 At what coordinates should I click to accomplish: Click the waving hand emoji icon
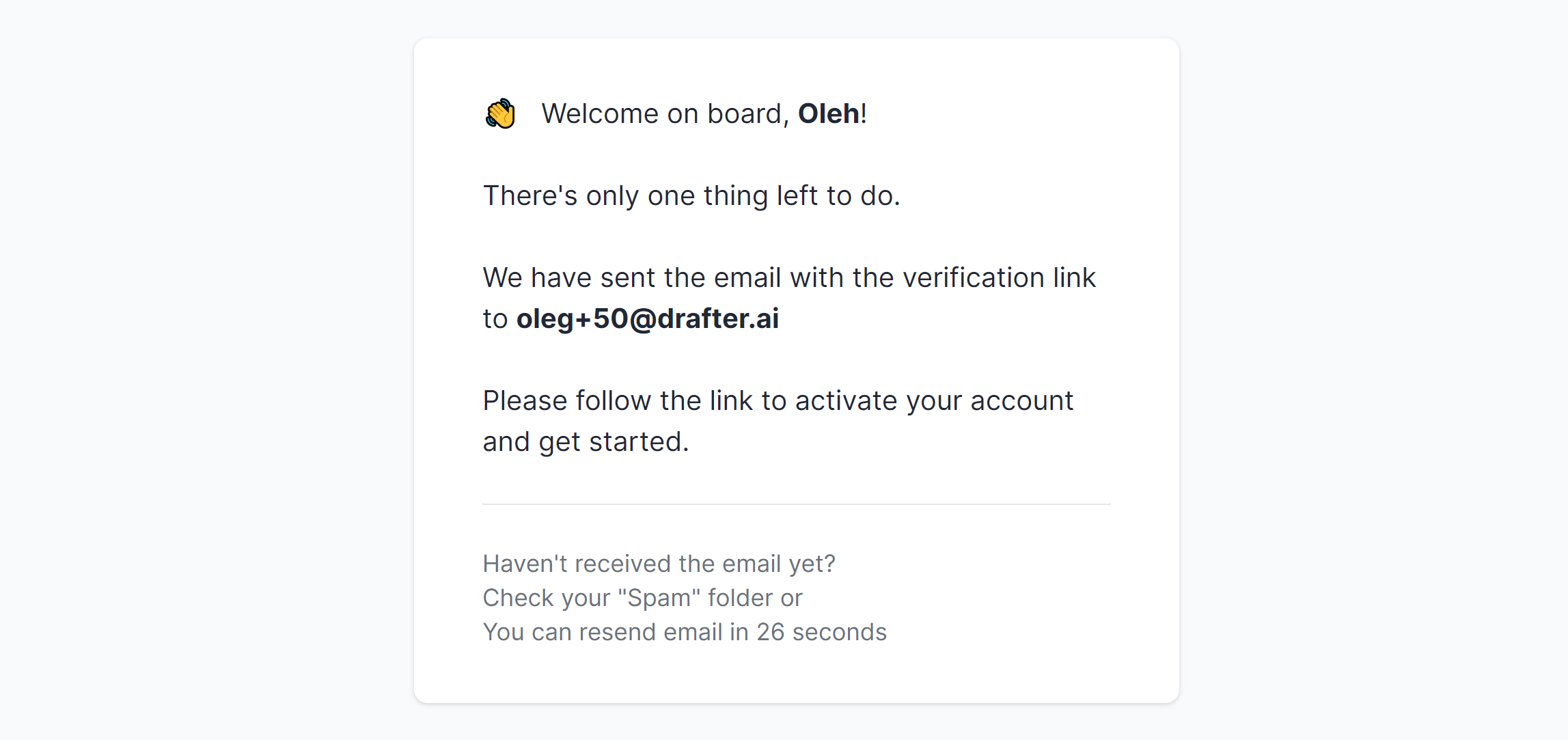click(x=500, y=113)
